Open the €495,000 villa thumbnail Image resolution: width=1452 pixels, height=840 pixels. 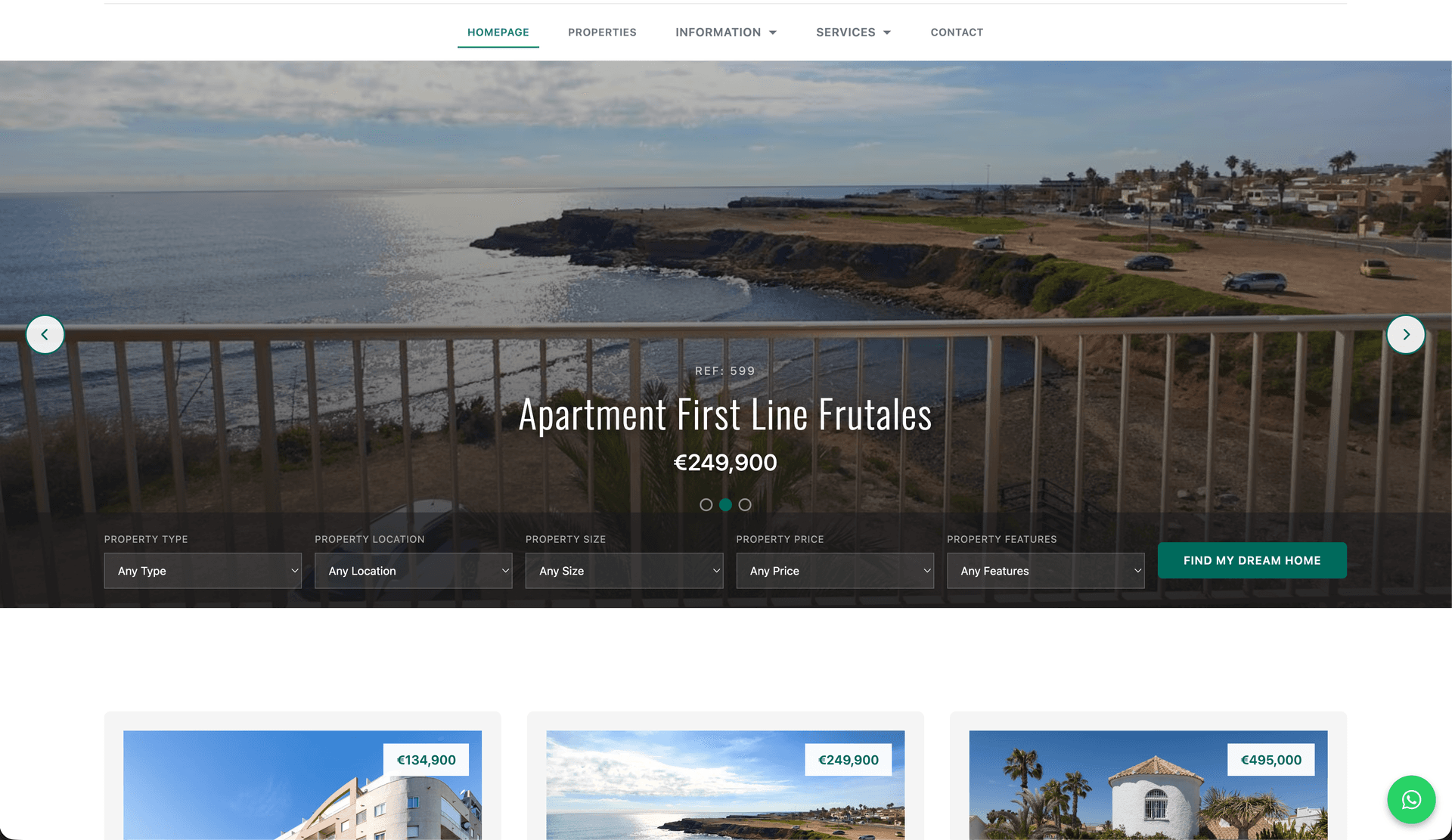(1148, 785)
